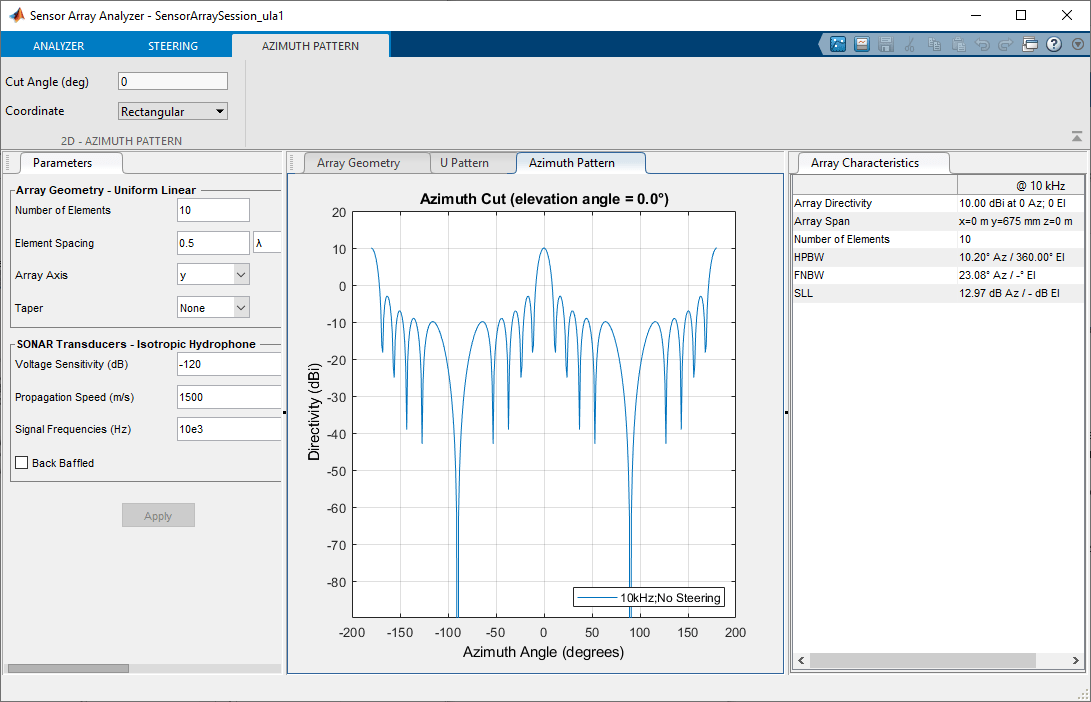Screen dimensions: 1091x702
Task: Click the Apply button
Action: 158,515
